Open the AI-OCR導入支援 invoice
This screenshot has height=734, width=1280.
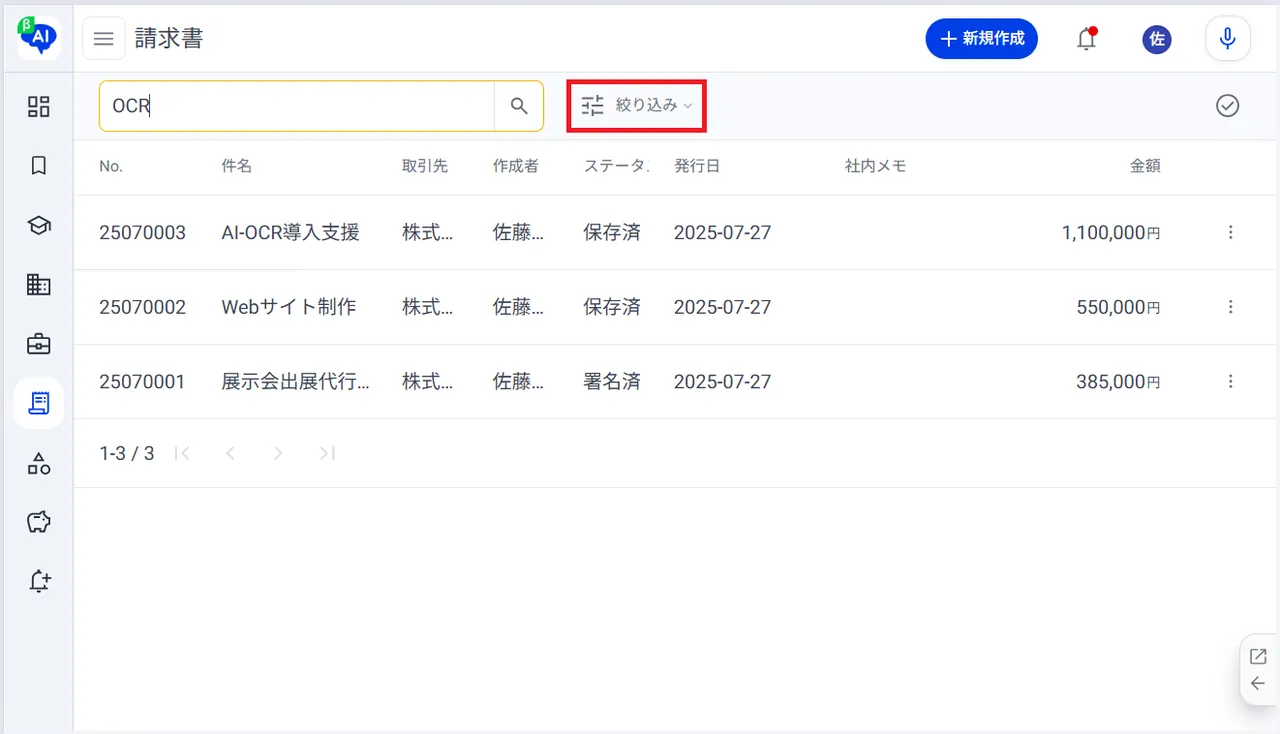(x=290, y=232)
